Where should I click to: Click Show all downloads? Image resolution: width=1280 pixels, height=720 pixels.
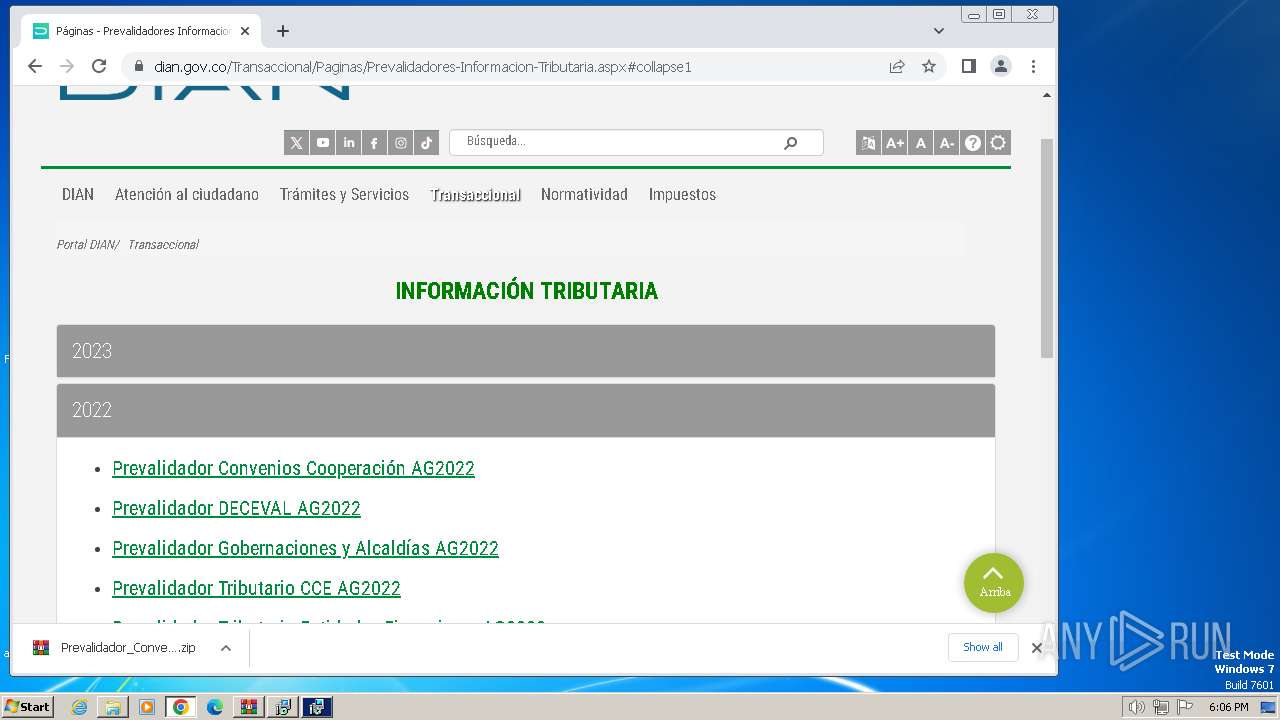(x=983, y=647)
